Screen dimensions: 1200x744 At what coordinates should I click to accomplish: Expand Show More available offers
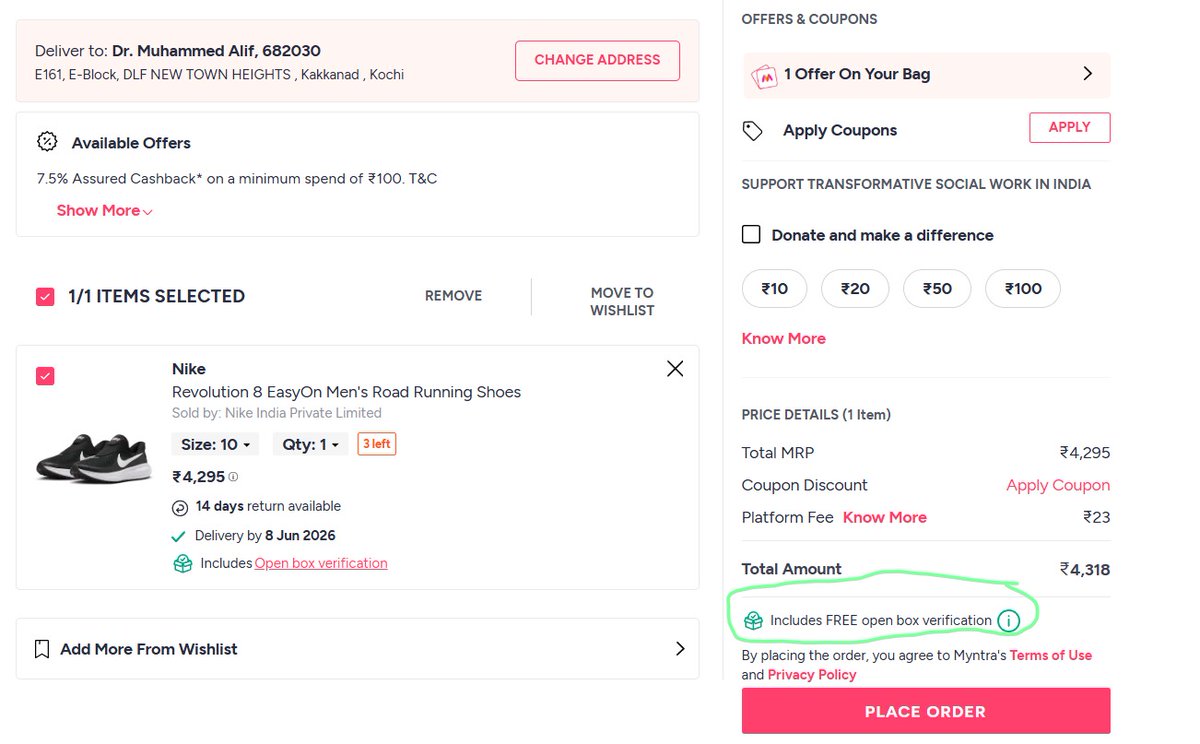pos(104,210)
